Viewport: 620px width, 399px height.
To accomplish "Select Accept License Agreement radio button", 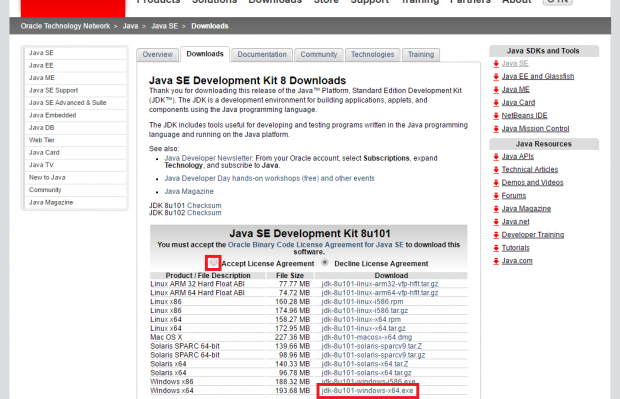I will pyautogui.click(x=214, y=263).
